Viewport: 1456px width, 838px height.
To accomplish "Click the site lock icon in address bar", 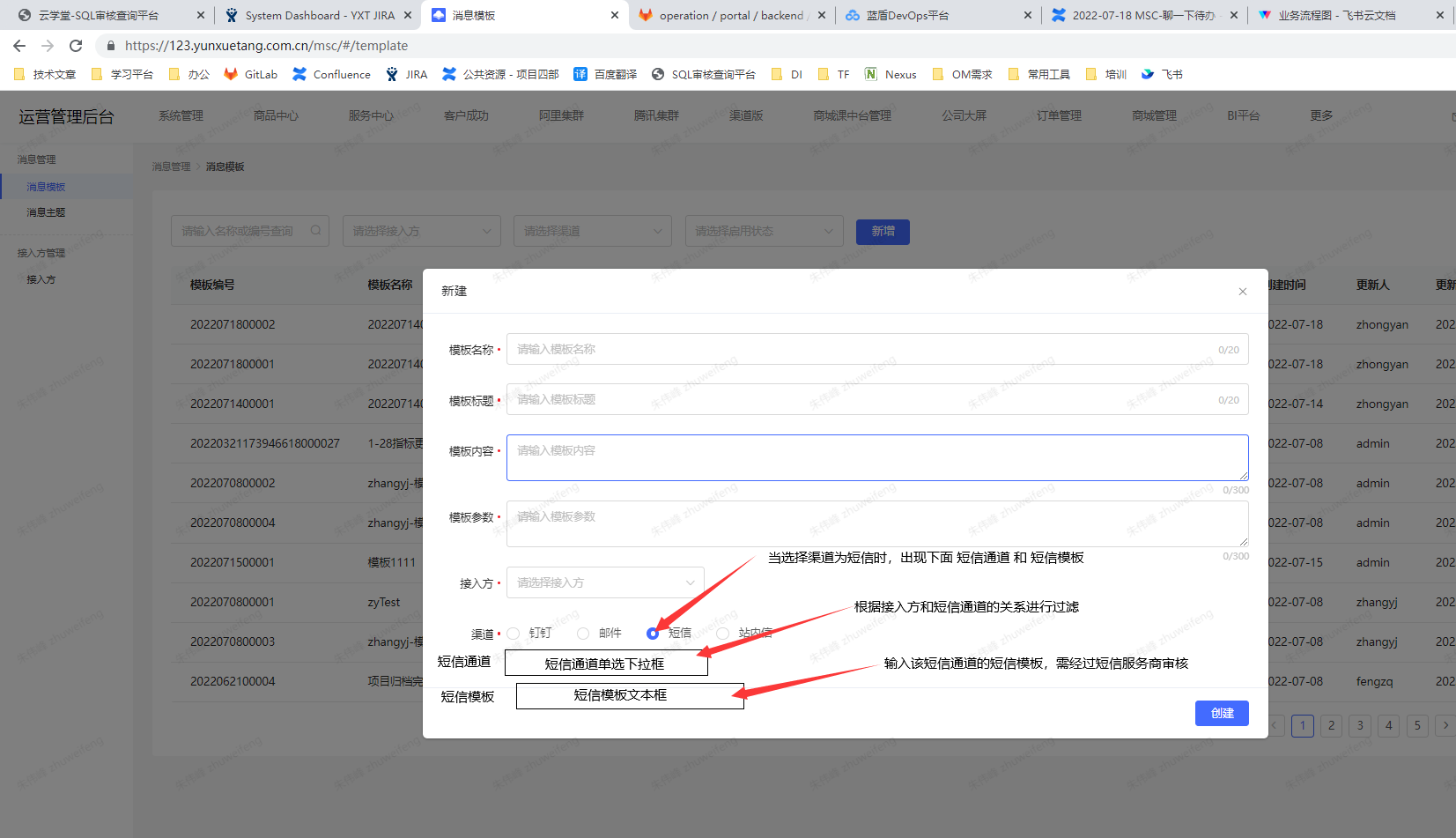I will (x=110, y=46).
